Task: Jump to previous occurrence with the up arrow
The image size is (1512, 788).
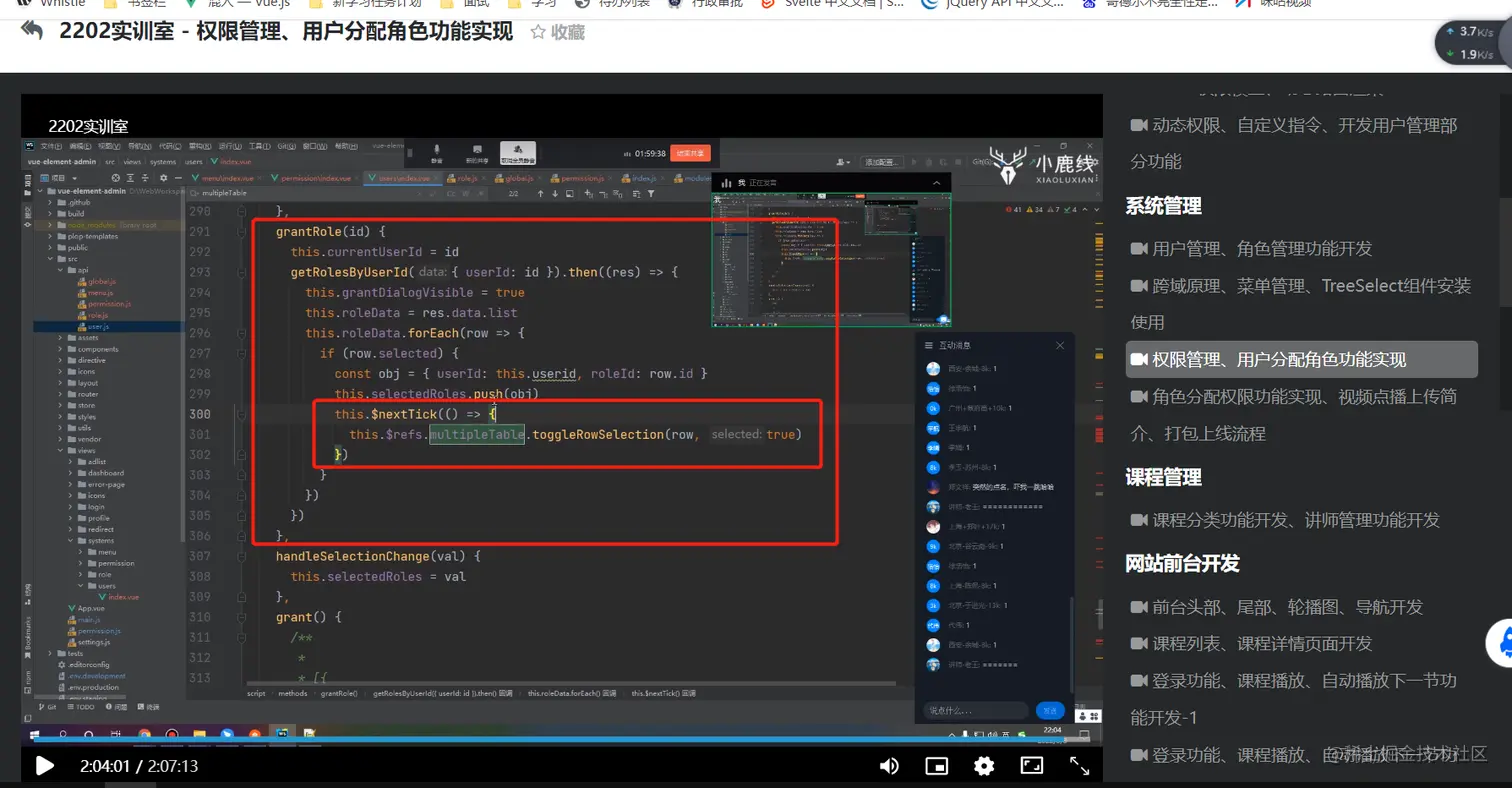Action: pyautogui.click(x=541, y=193)
